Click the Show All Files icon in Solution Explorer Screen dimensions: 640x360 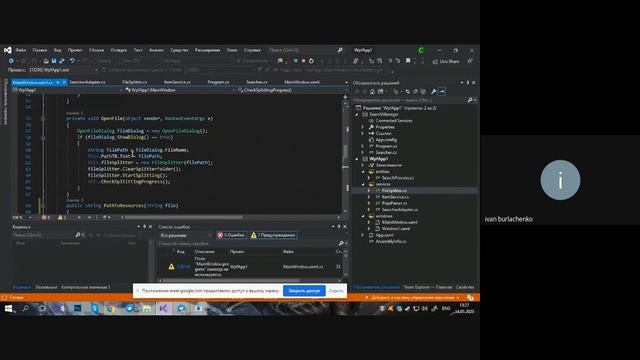pyautogui.click(x=423, y=92)
